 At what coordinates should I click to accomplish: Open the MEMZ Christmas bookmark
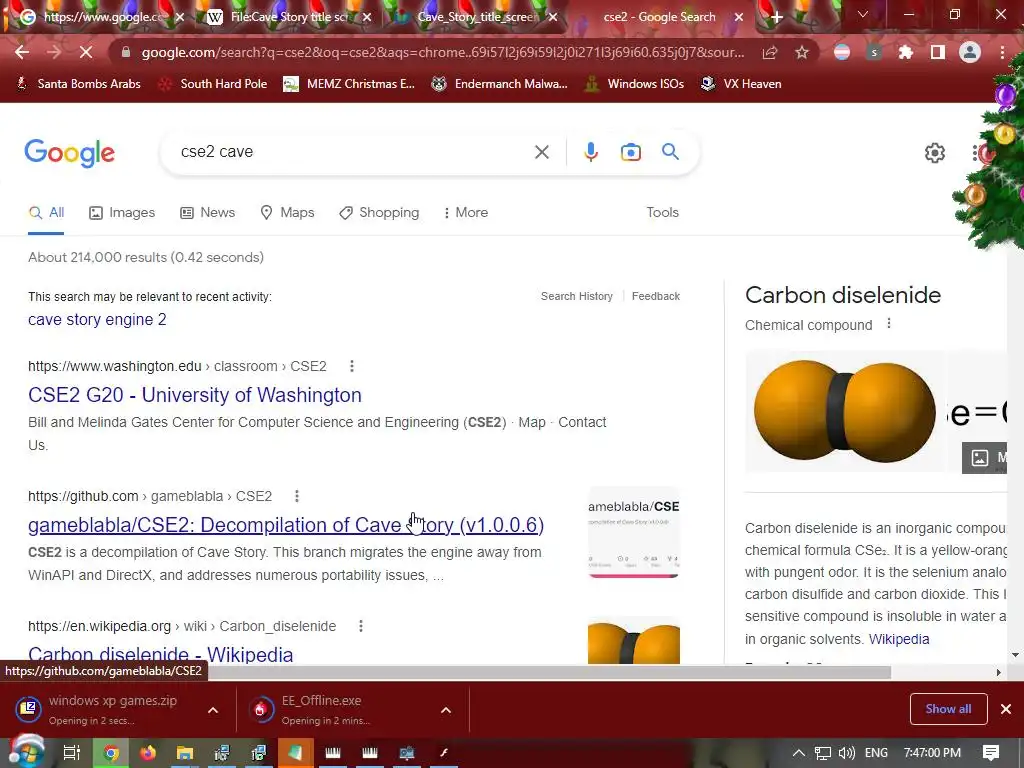pos(349,84)
